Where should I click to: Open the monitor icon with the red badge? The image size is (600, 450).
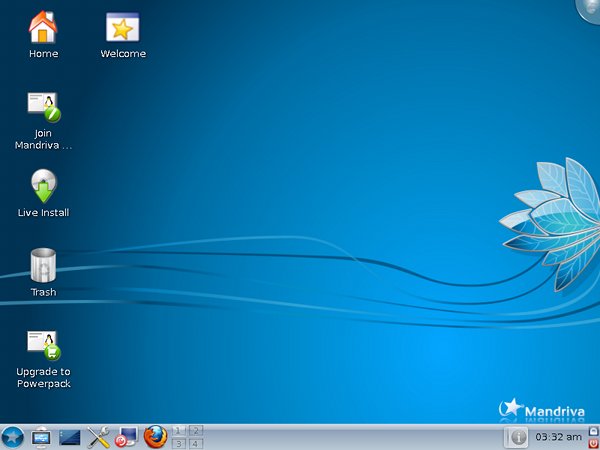point(126,437)
